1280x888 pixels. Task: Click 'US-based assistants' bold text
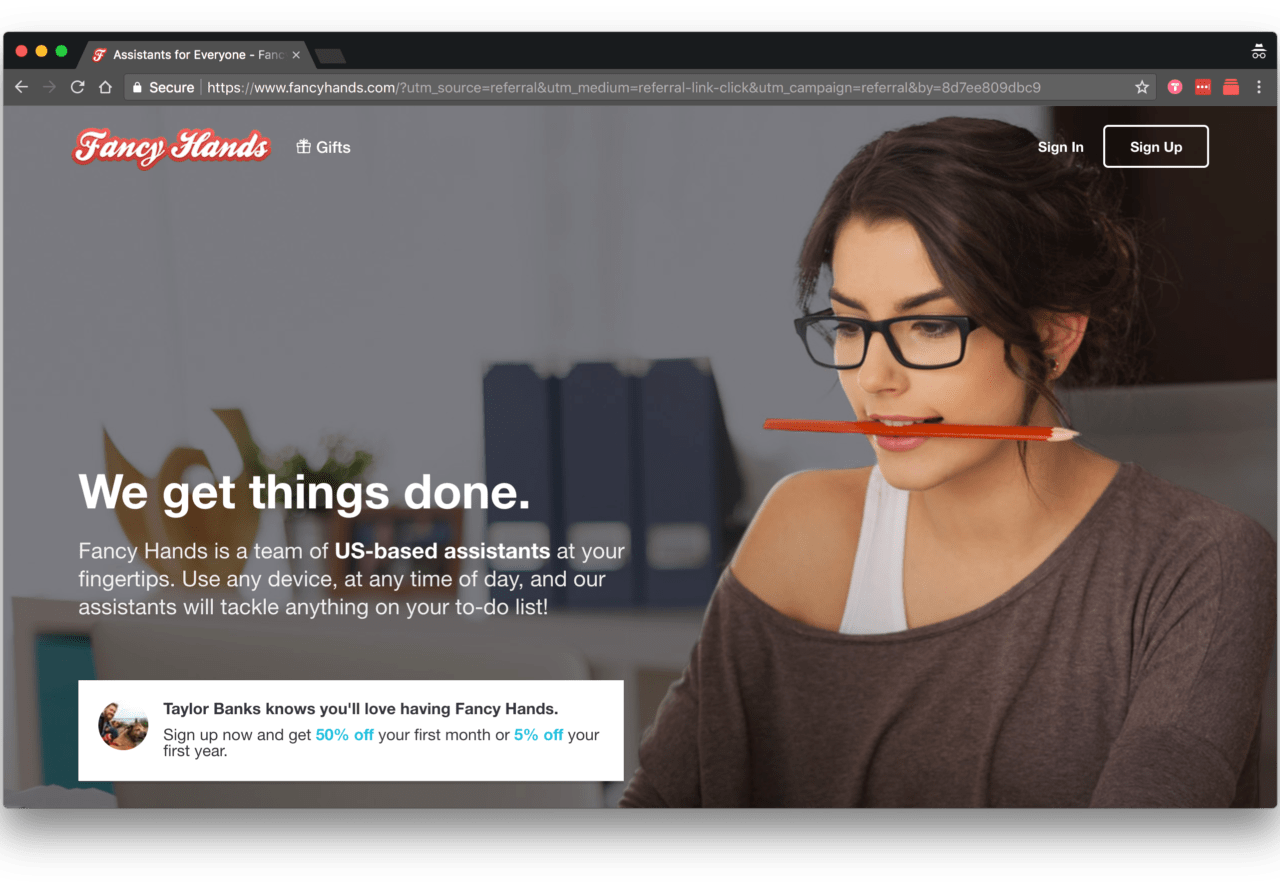[x=442, y=551]
